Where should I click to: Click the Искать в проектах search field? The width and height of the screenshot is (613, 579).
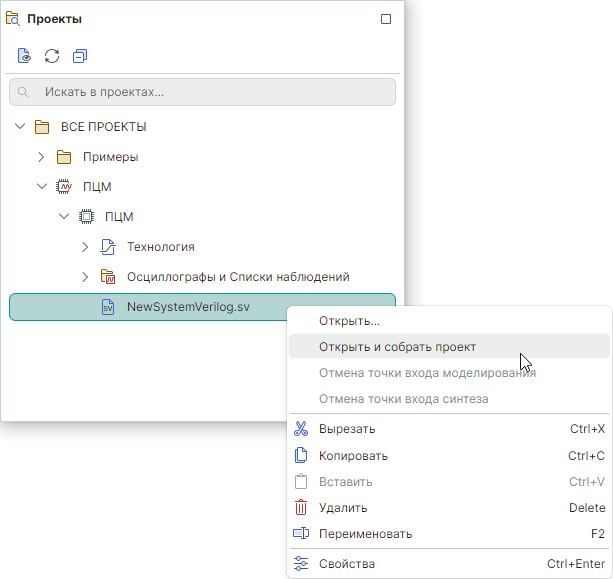pyautogui.click(x=210, y=92)
